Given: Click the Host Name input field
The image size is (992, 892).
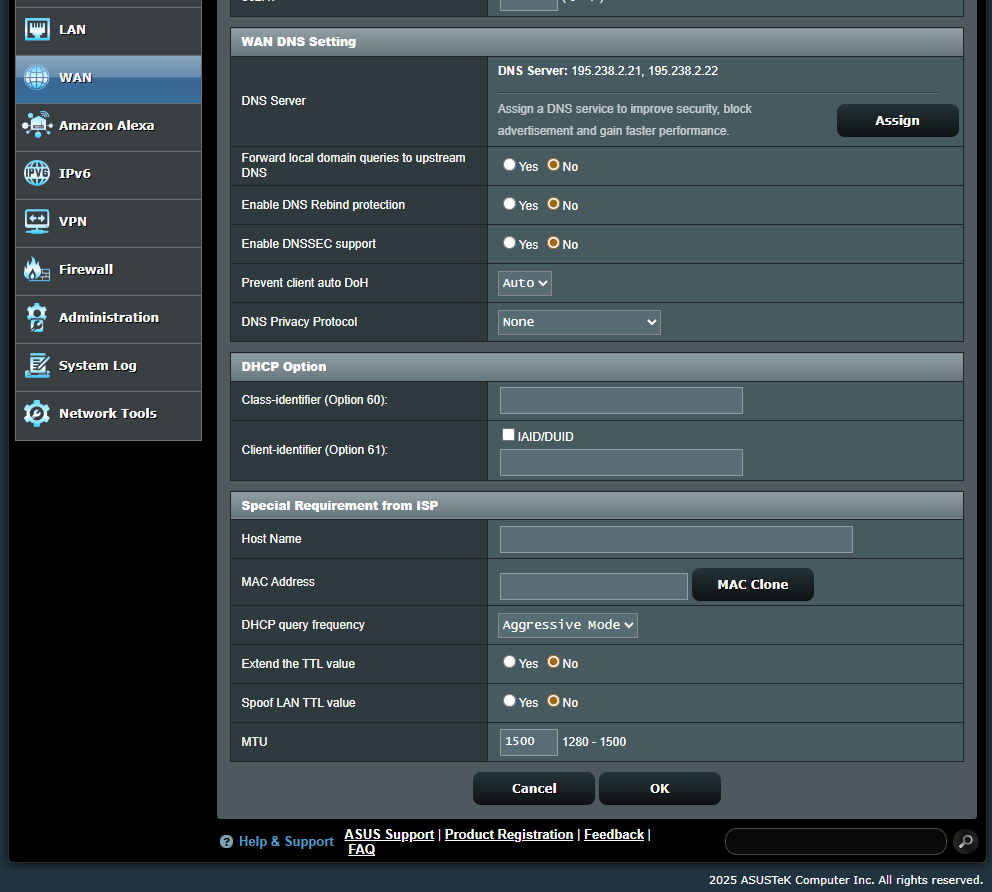Looking at the screenshot, I should (676, 540).
